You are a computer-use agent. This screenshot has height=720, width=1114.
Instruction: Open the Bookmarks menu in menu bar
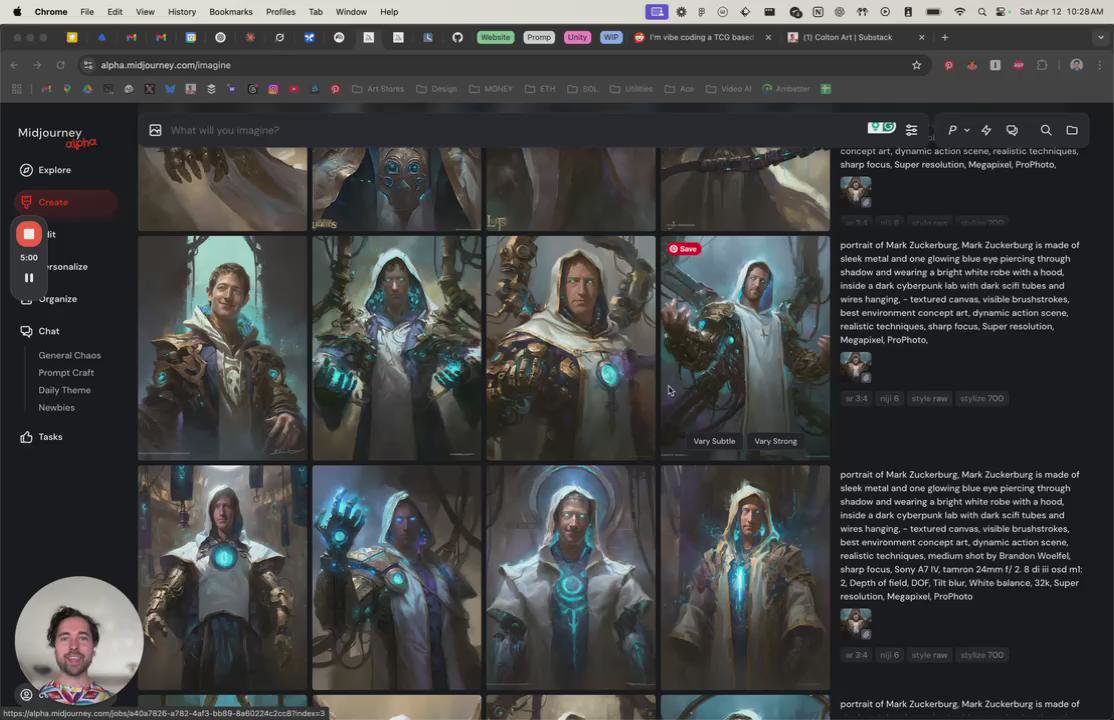click(231, 11)
